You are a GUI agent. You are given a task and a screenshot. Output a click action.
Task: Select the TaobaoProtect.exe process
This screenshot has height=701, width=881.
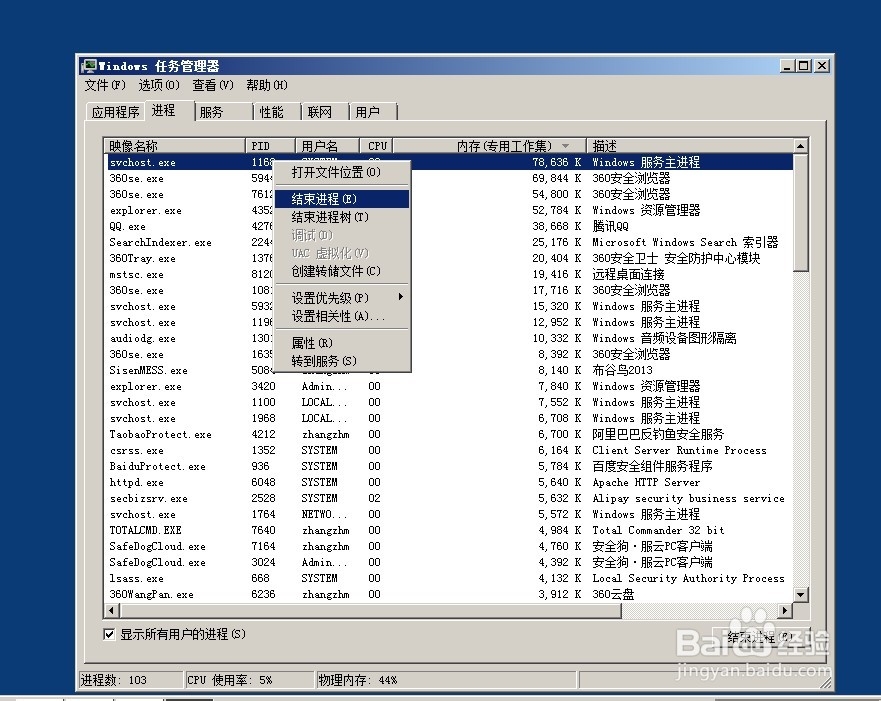pos(449,434)
